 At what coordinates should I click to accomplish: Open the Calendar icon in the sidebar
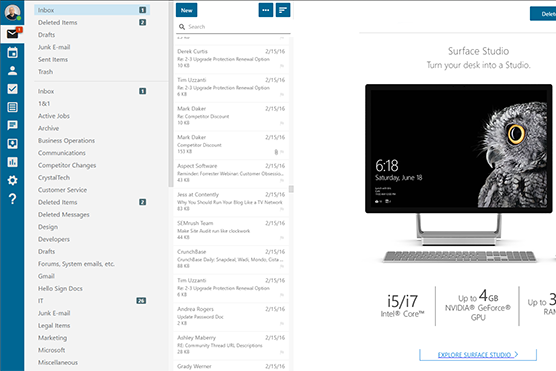click(x=12, y=52)
